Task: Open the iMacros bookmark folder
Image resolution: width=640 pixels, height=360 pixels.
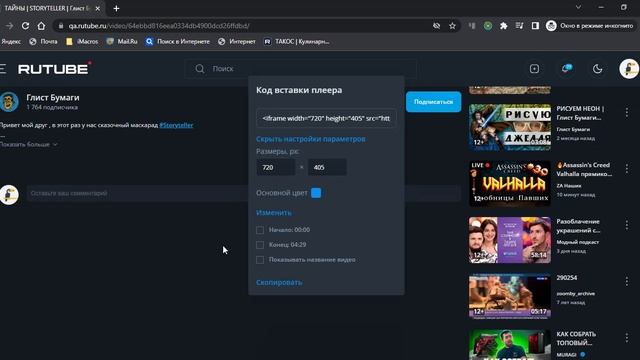Action: click(x=82, y=42)
